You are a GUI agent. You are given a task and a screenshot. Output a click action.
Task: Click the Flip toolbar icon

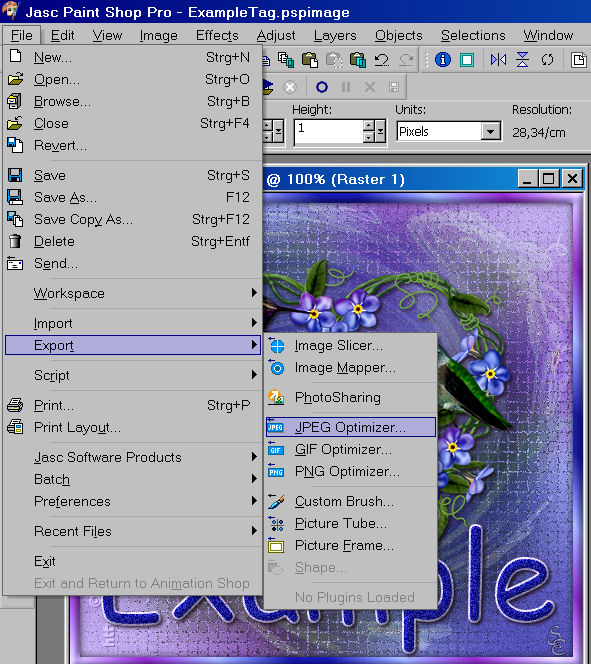click(522, 60)
